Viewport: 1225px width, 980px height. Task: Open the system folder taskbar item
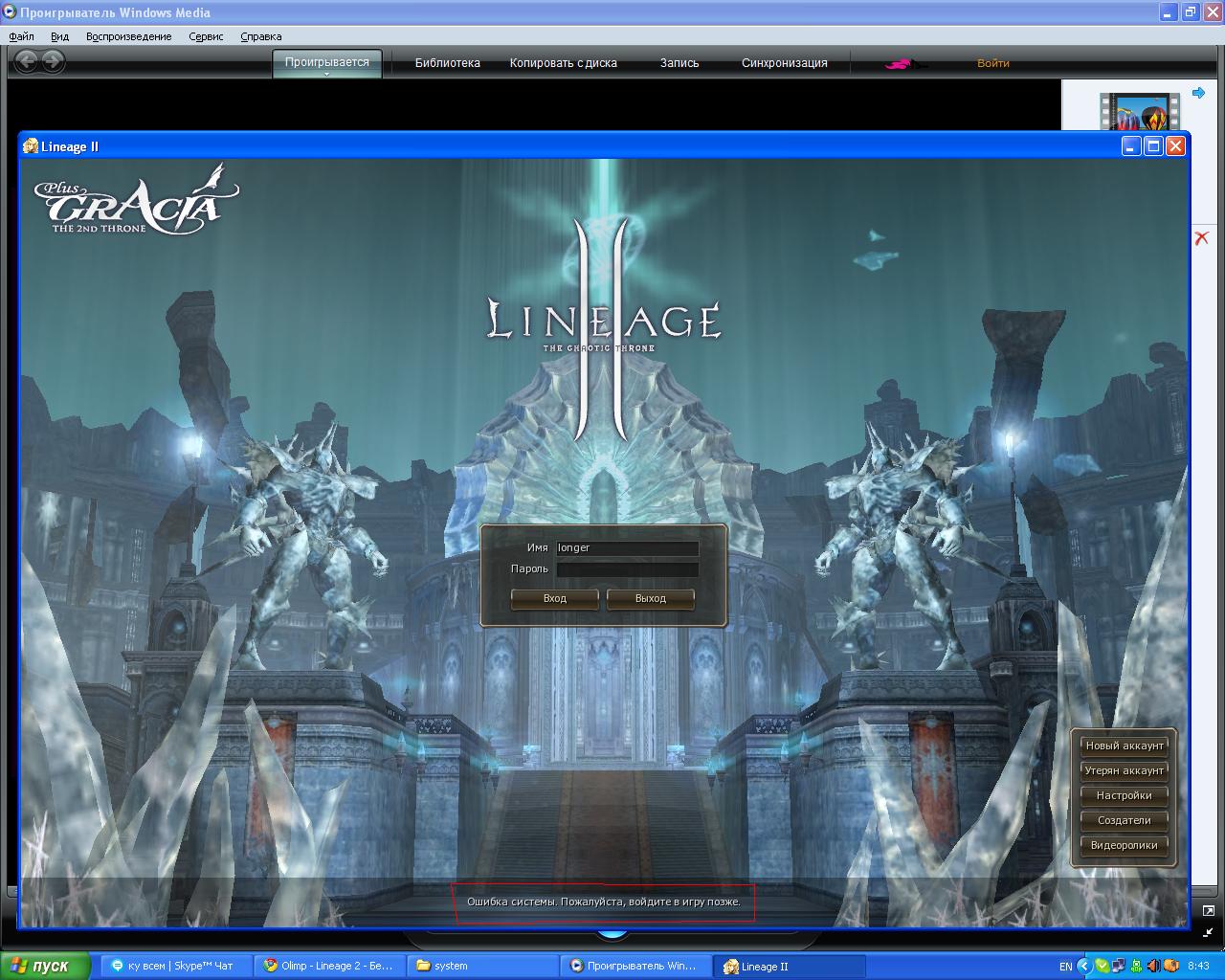pyautogui.click(x=481, y=966)
